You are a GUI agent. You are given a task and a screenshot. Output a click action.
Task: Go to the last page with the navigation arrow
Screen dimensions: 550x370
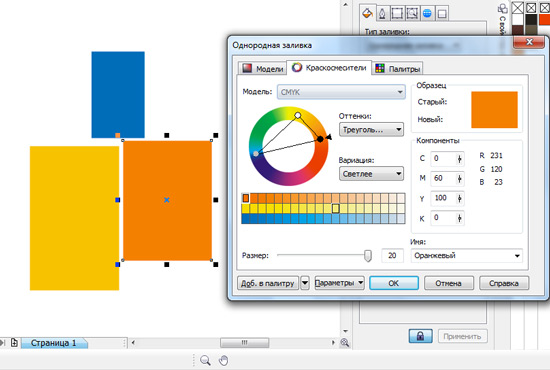(3, 342)
